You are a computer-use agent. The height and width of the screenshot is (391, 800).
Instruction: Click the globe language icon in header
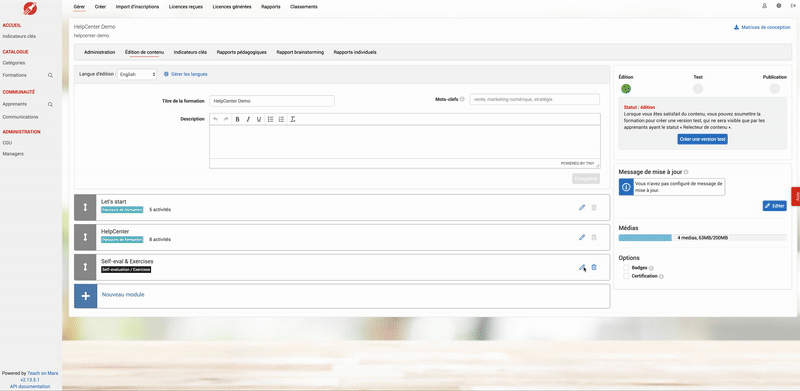[779, 6]
